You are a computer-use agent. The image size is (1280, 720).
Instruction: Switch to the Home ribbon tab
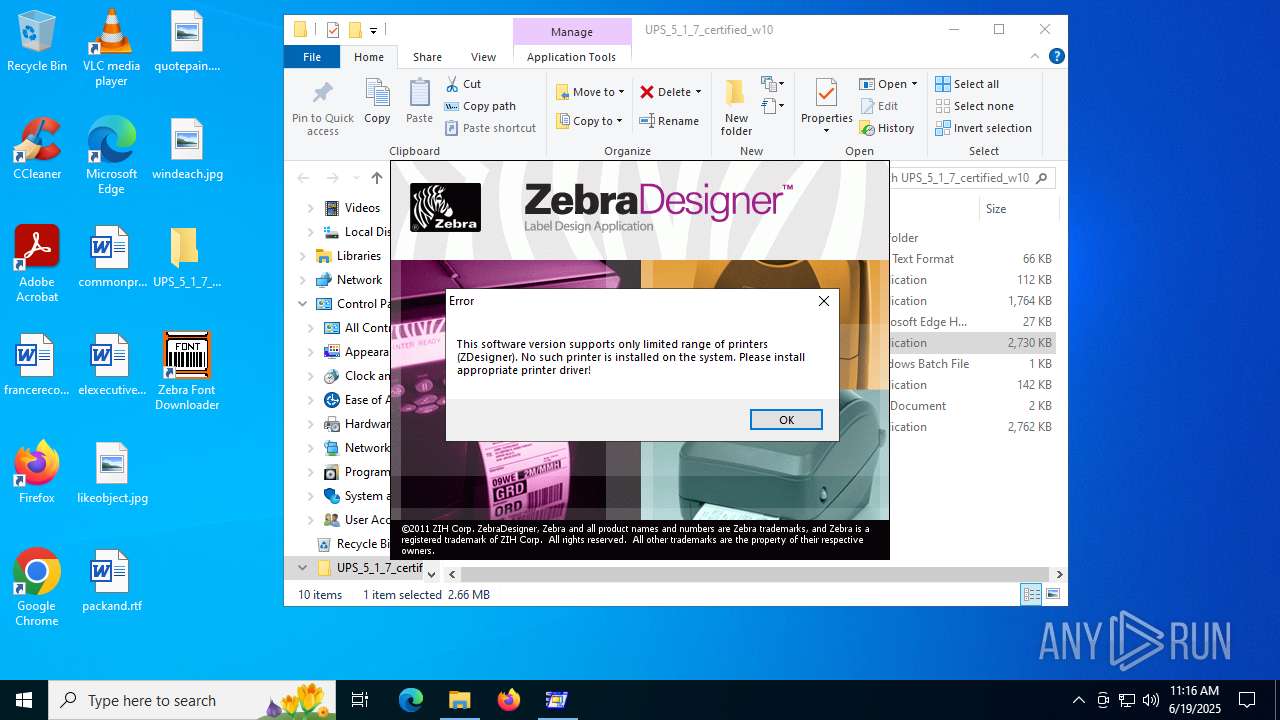point(369,57)
